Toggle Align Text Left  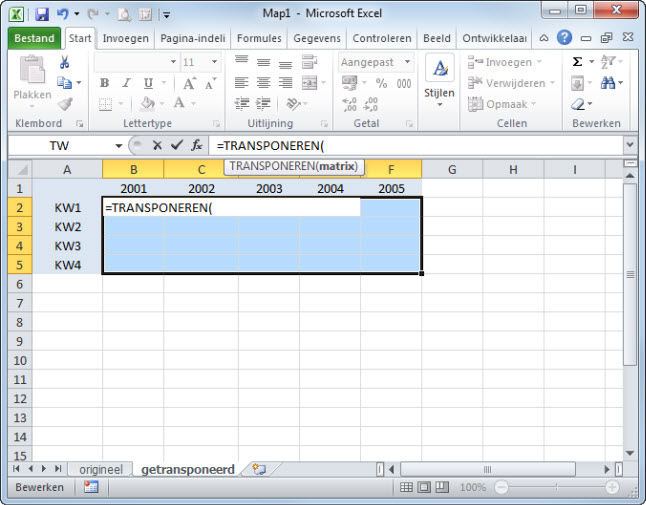[x=241, y=83]
